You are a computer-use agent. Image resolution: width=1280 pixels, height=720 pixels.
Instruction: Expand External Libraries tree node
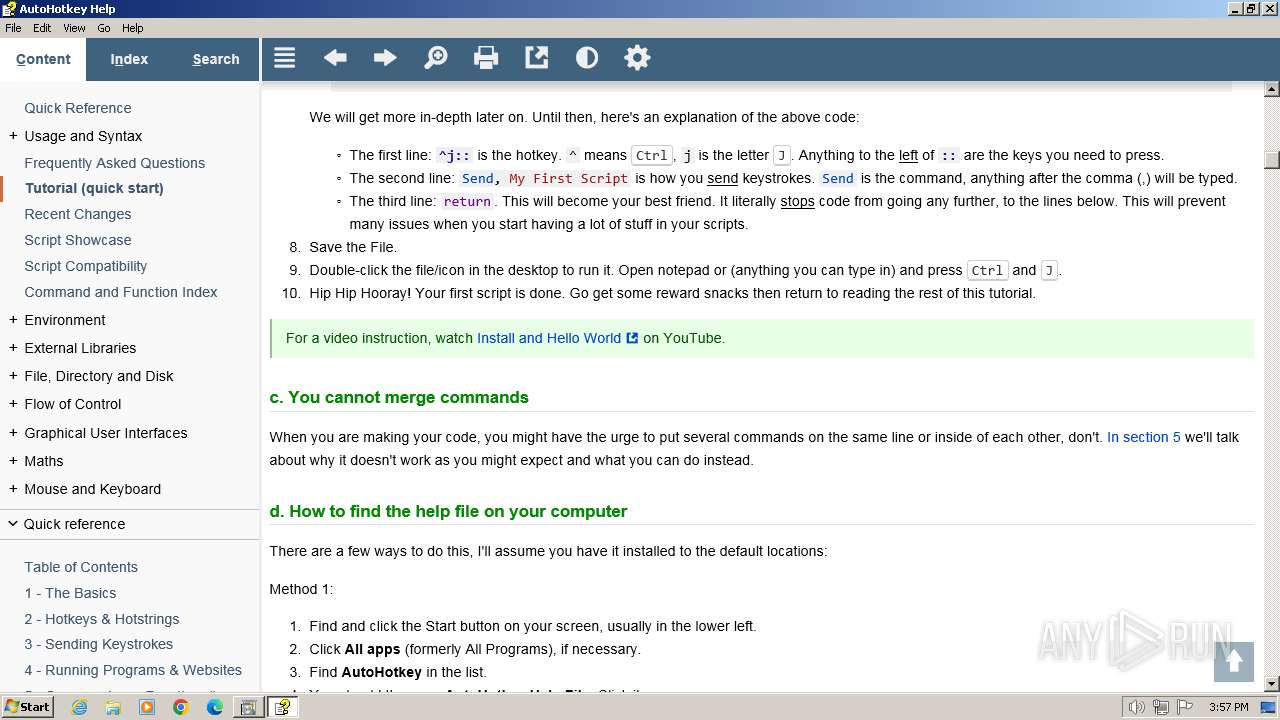click(13, 348)
